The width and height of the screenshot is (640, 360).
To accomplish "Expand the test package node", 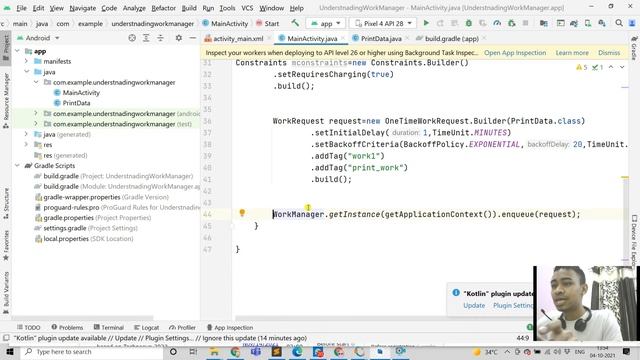I will click(x=36, y=124).
